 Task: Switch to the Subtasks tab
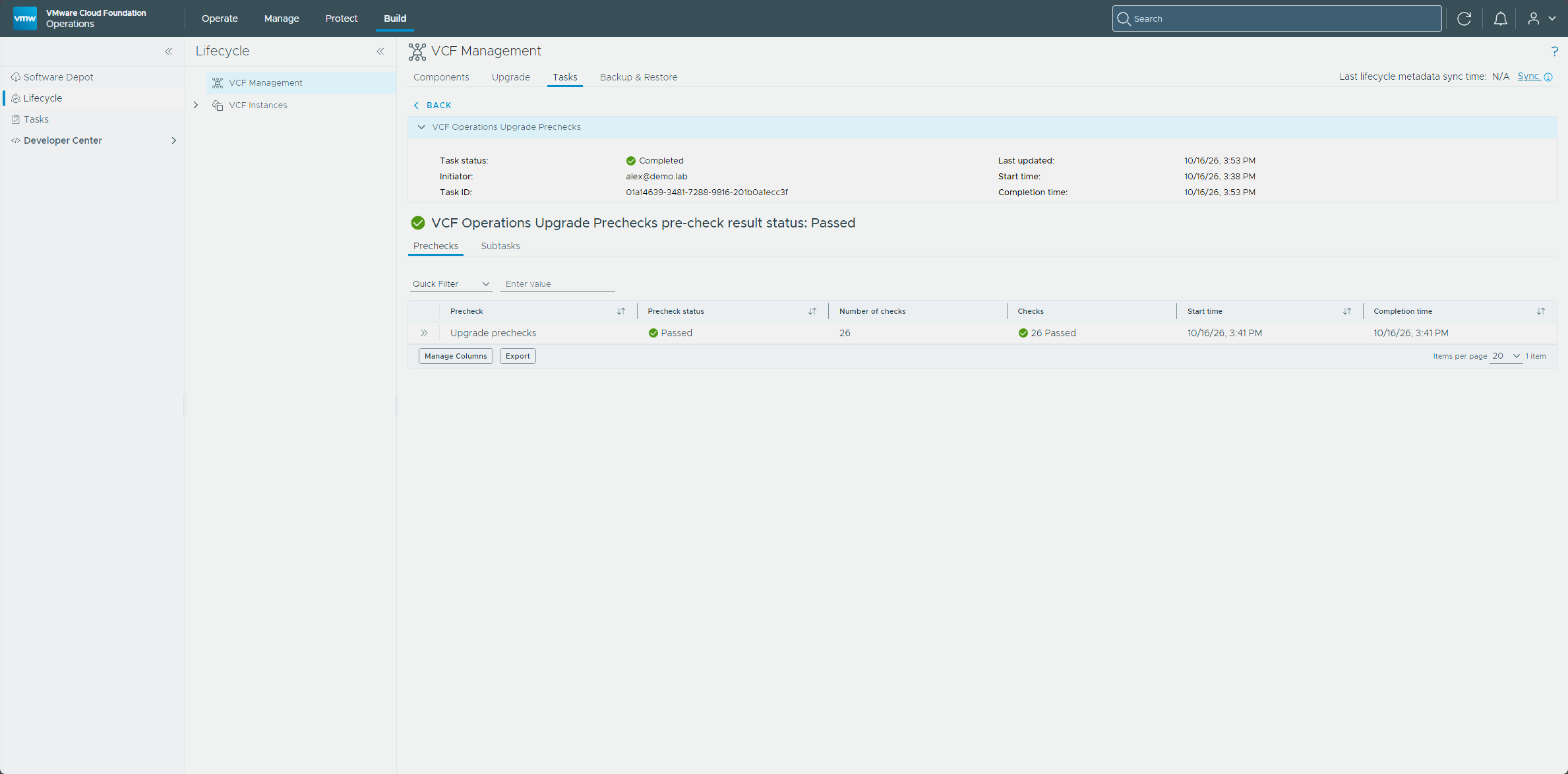[500, 246]
